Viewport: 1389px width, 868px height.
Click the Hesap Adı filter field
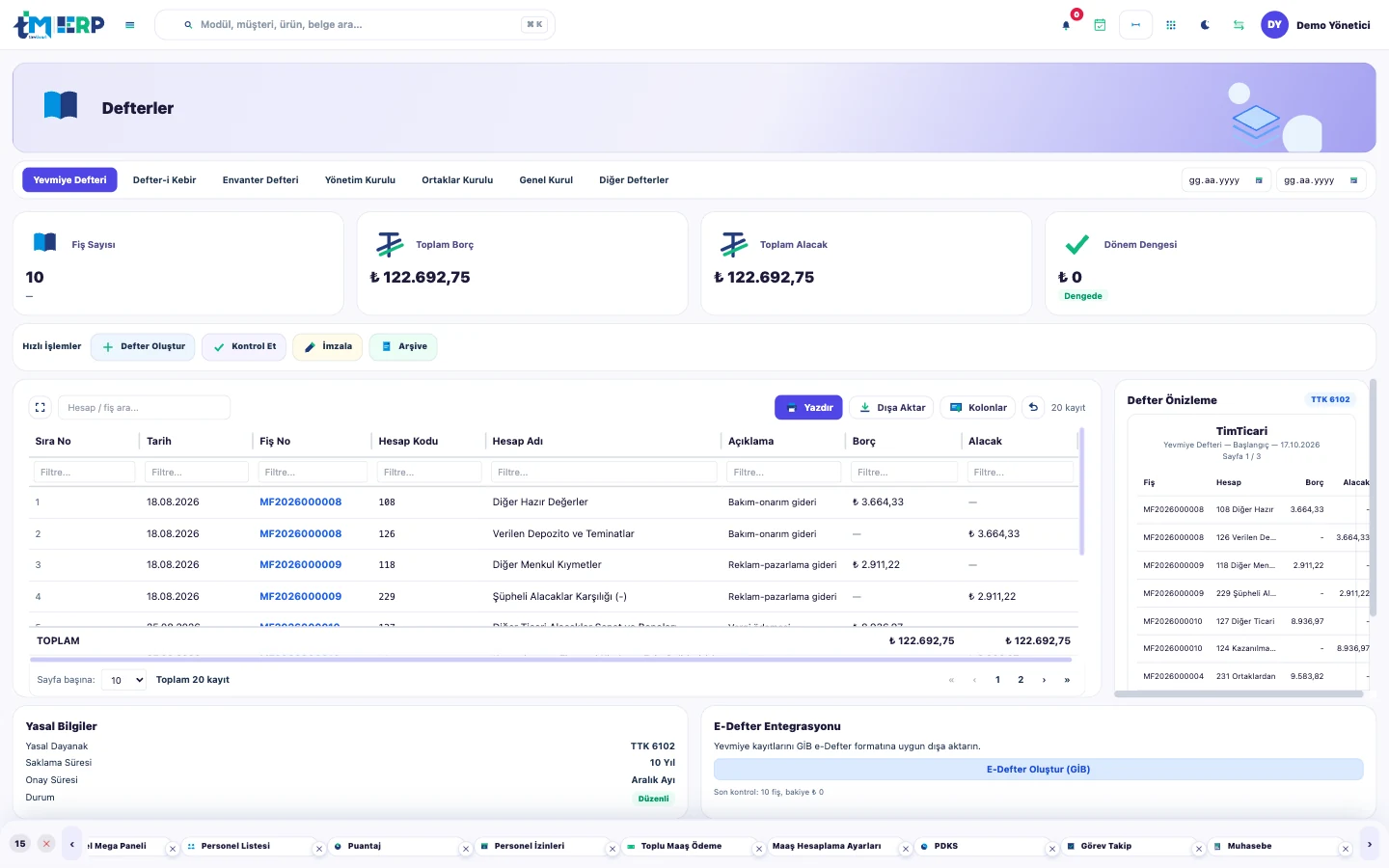[603, 473]
